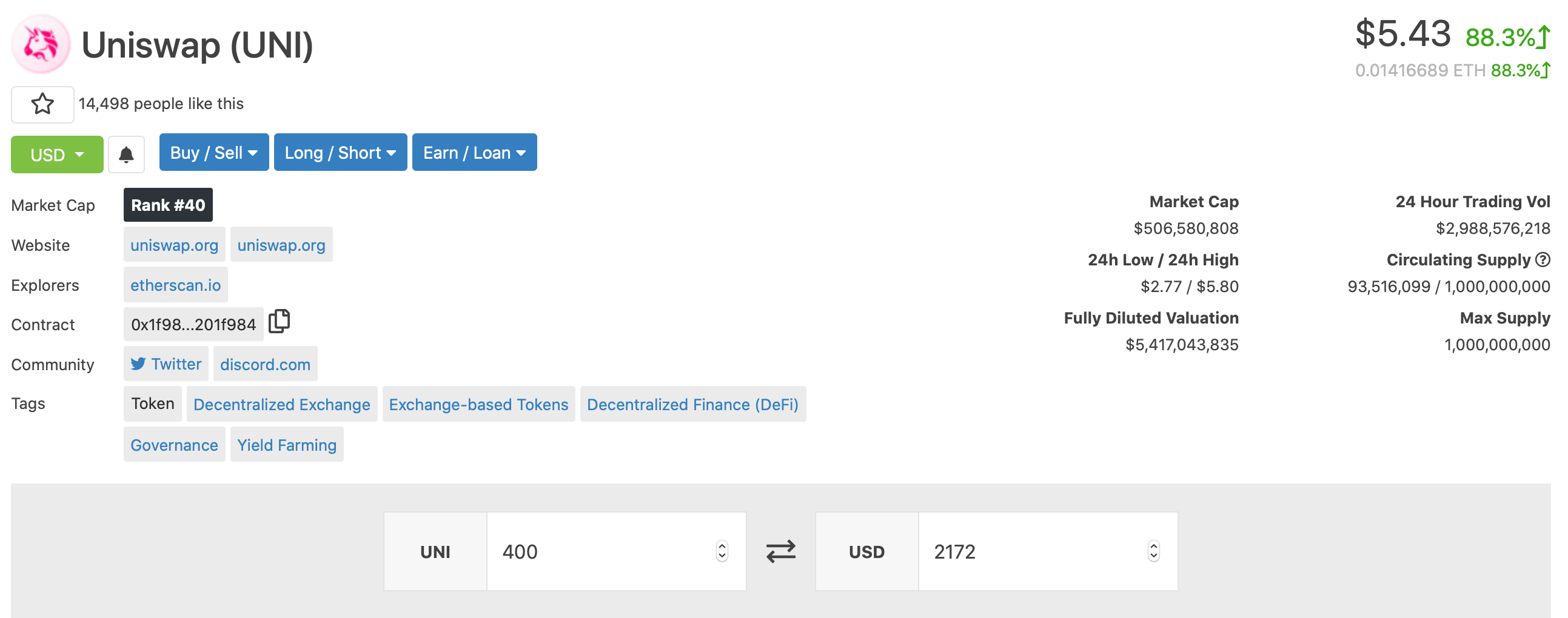1568x618 pixels.
Task: Visit the etherscan.io explorer link
Action: coord(175,285)
